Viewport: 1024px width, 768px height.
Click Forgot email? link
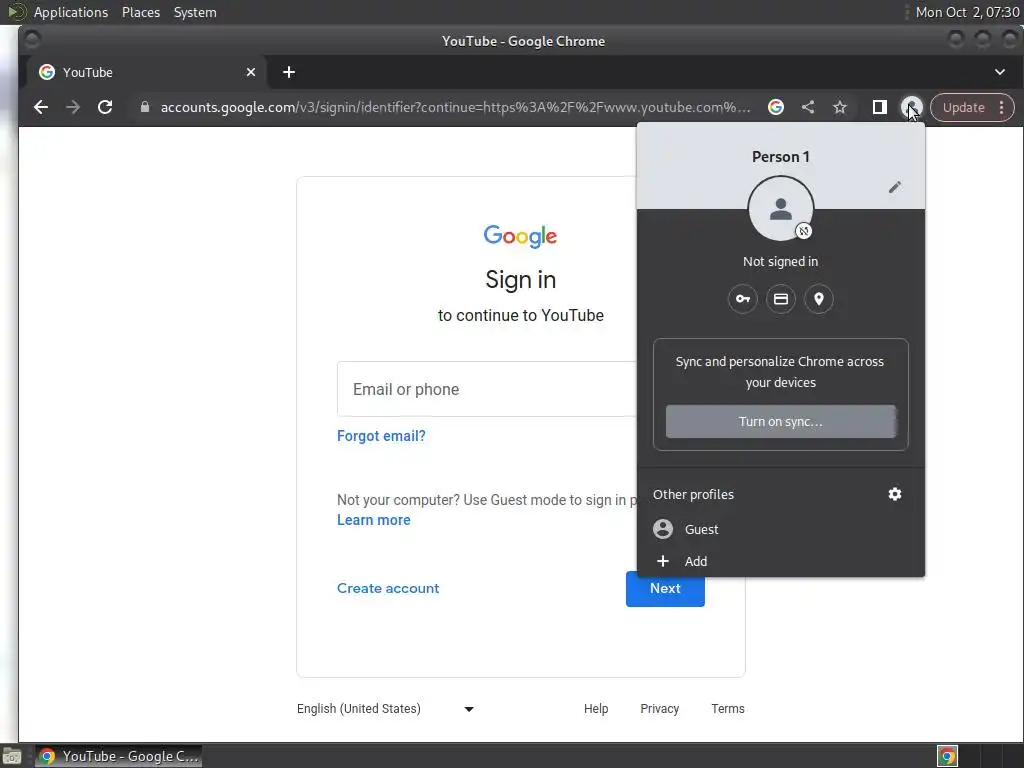coord(381,436)
